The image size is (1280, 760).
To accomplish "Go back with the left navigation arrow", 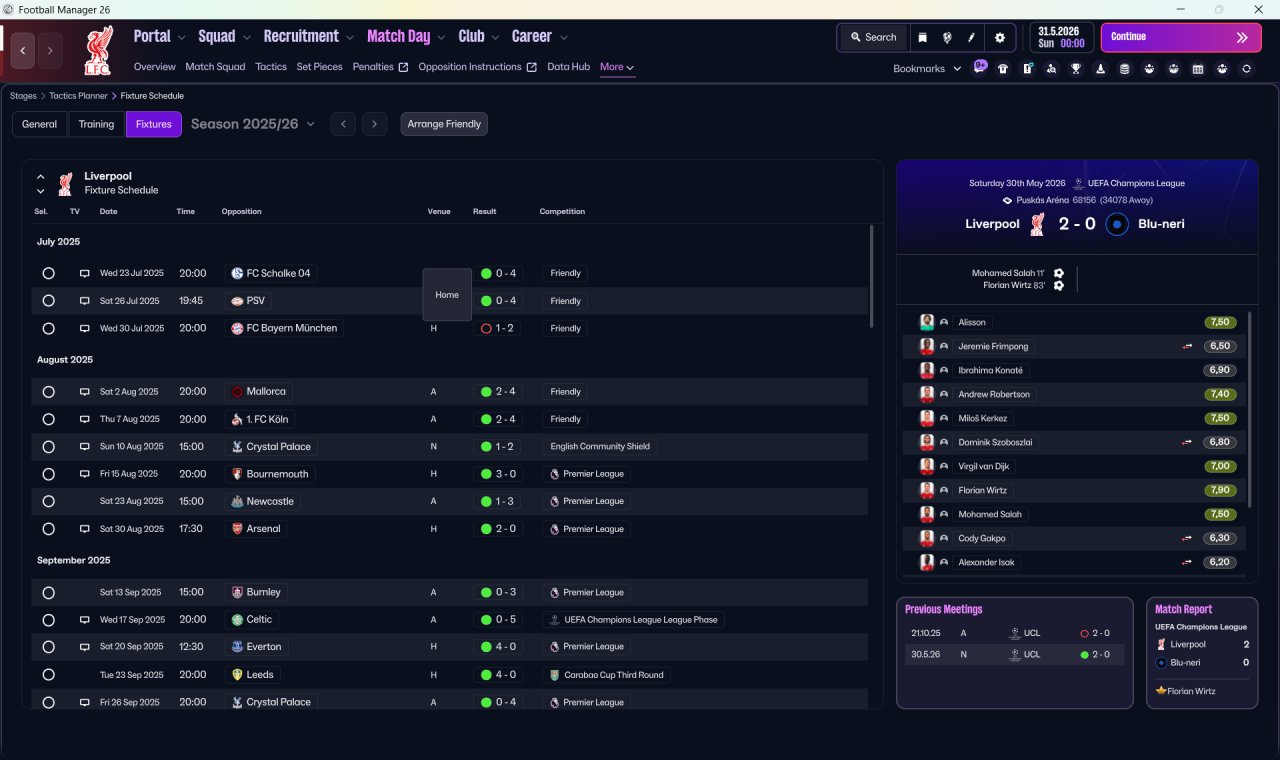I will pyautogui.click(x=23, y=50).
